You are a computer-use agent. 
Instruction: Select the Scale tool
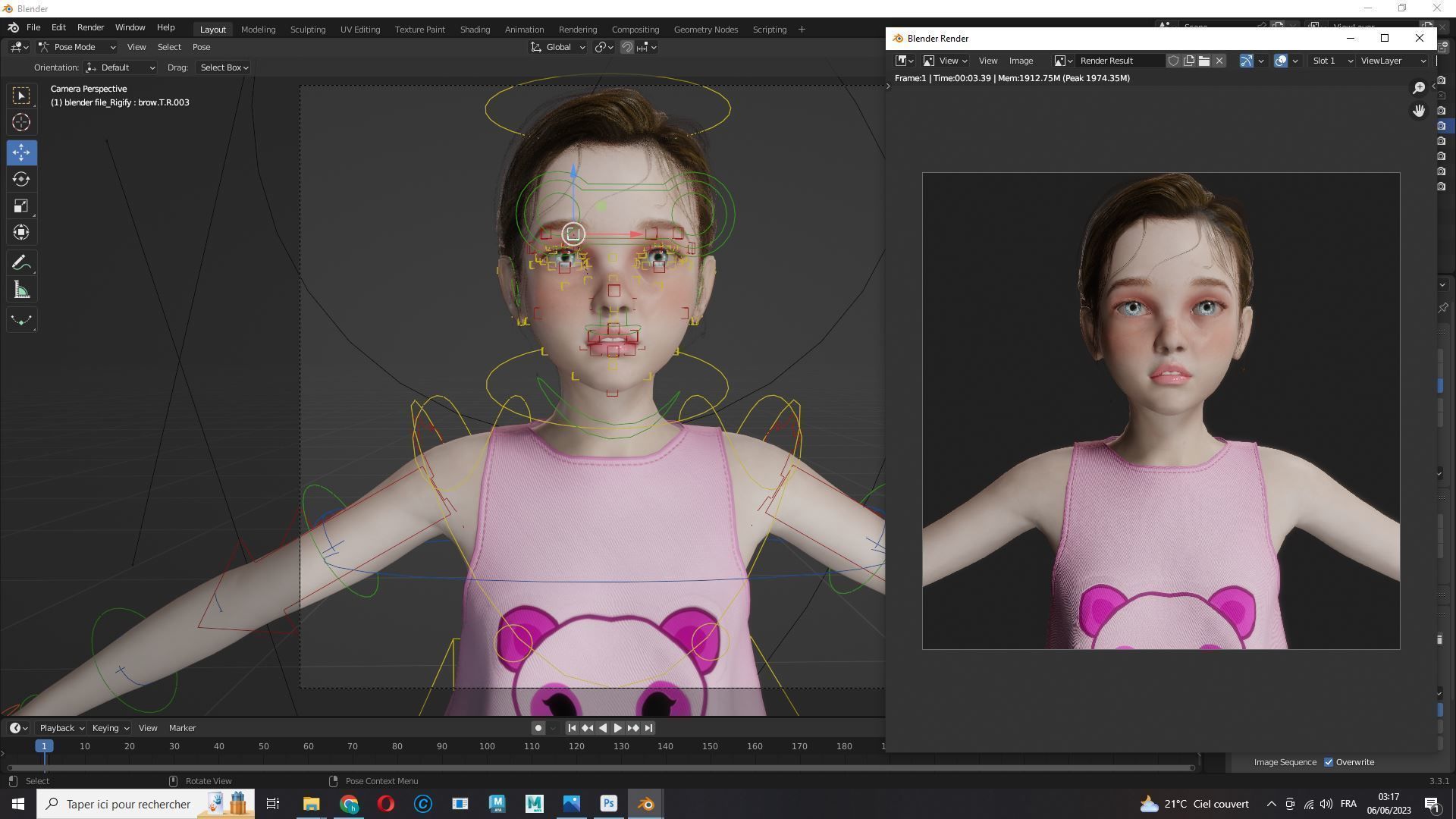pos(21,206)
